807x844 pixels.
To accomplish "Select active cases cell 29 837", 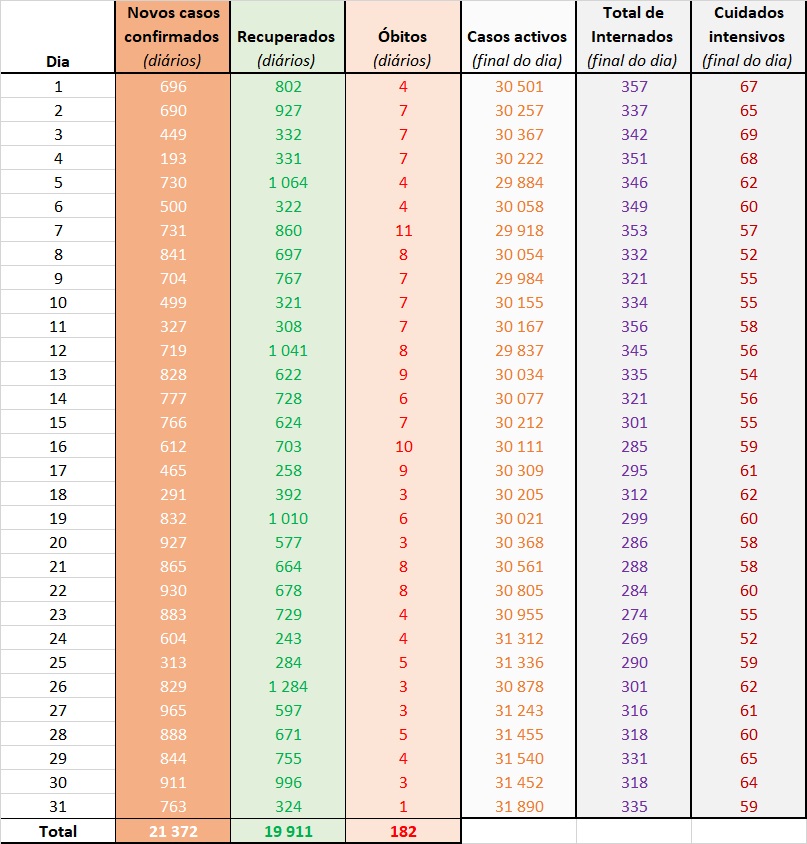I will (519, 351).
